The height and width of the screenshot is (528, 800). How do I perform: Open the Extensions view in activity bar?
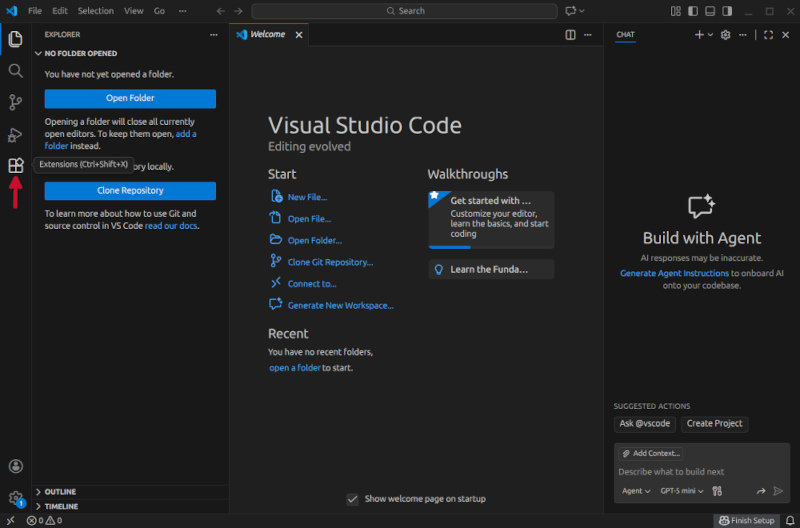point(15,166)
